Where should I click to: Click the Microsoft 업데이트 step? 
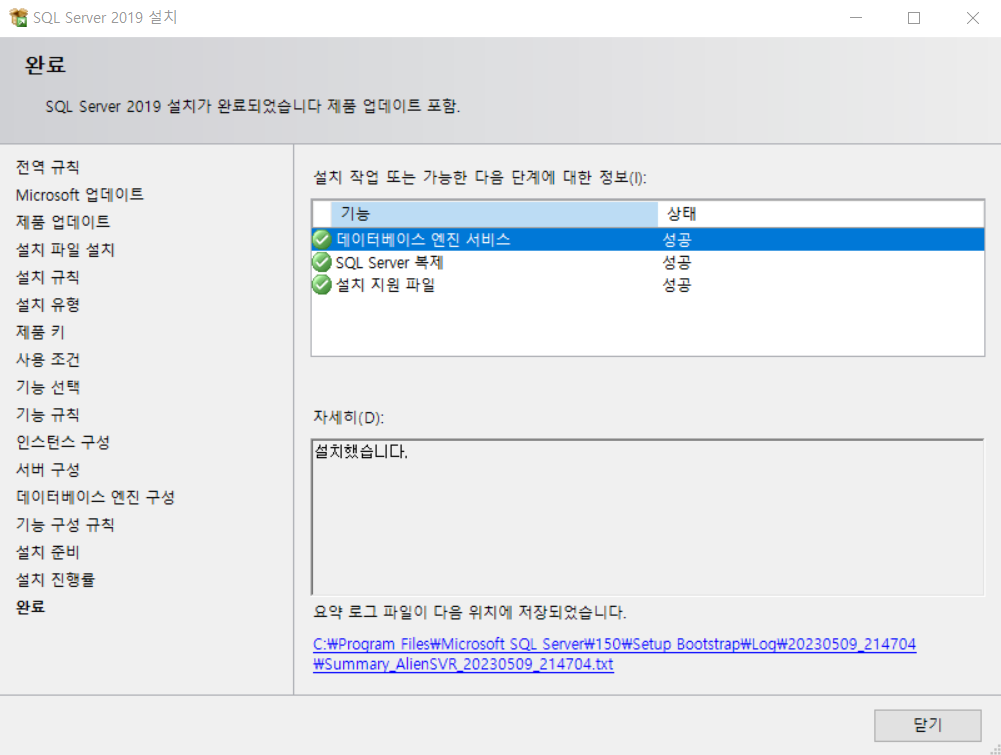tap(80, 195)
